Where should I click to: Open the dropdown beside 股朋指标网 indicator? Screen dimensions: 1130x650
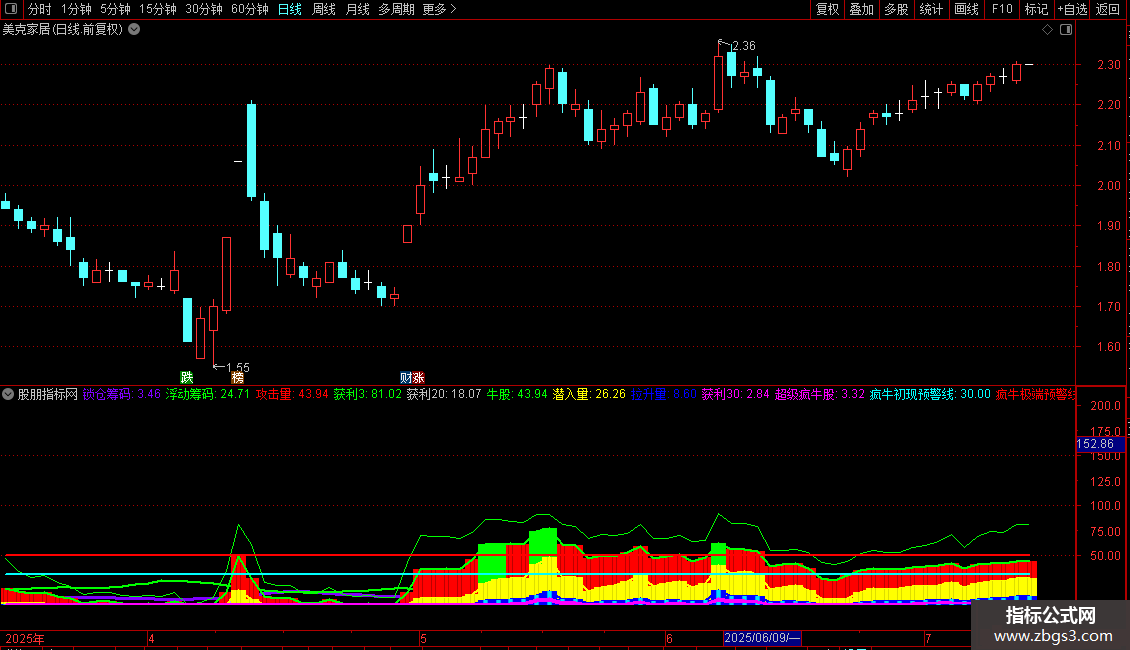8,394
